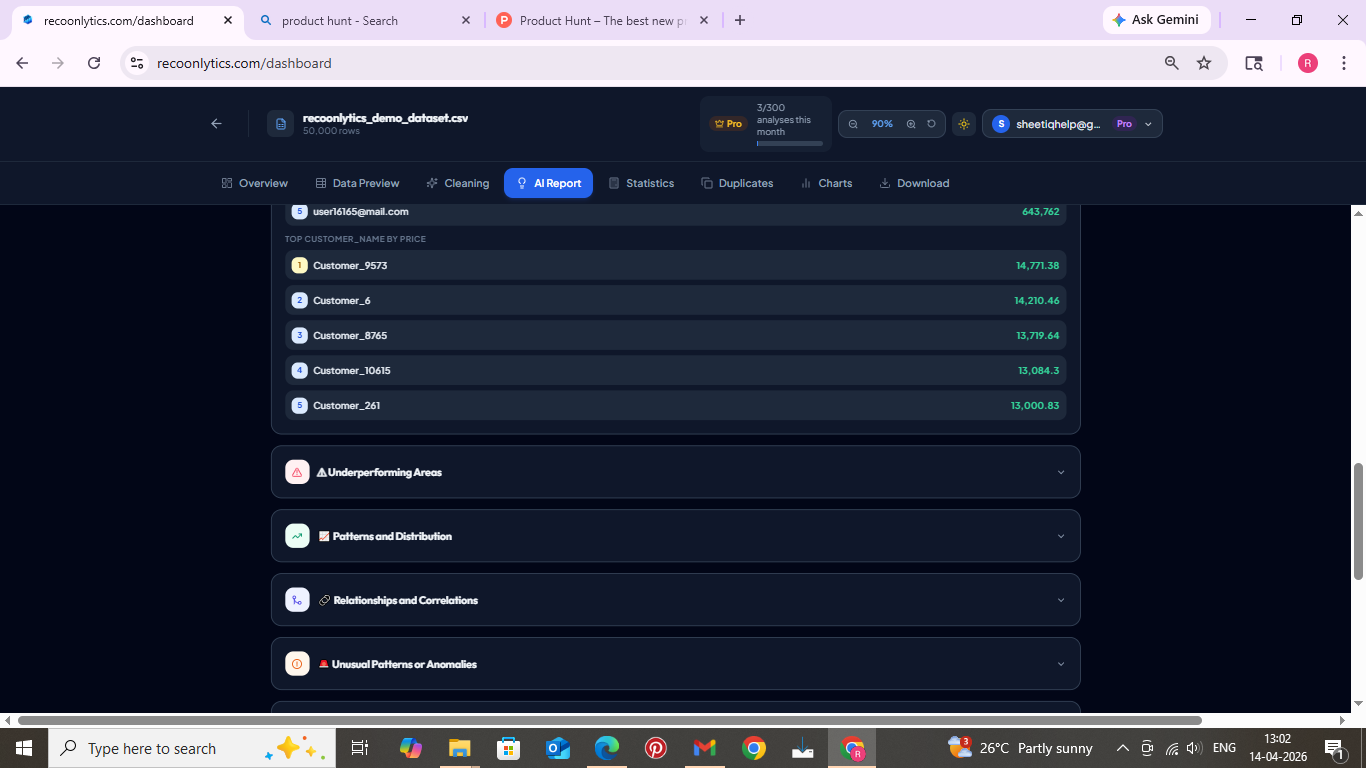
Task: Open the Windows Start menu
Action: coord(23,748)
